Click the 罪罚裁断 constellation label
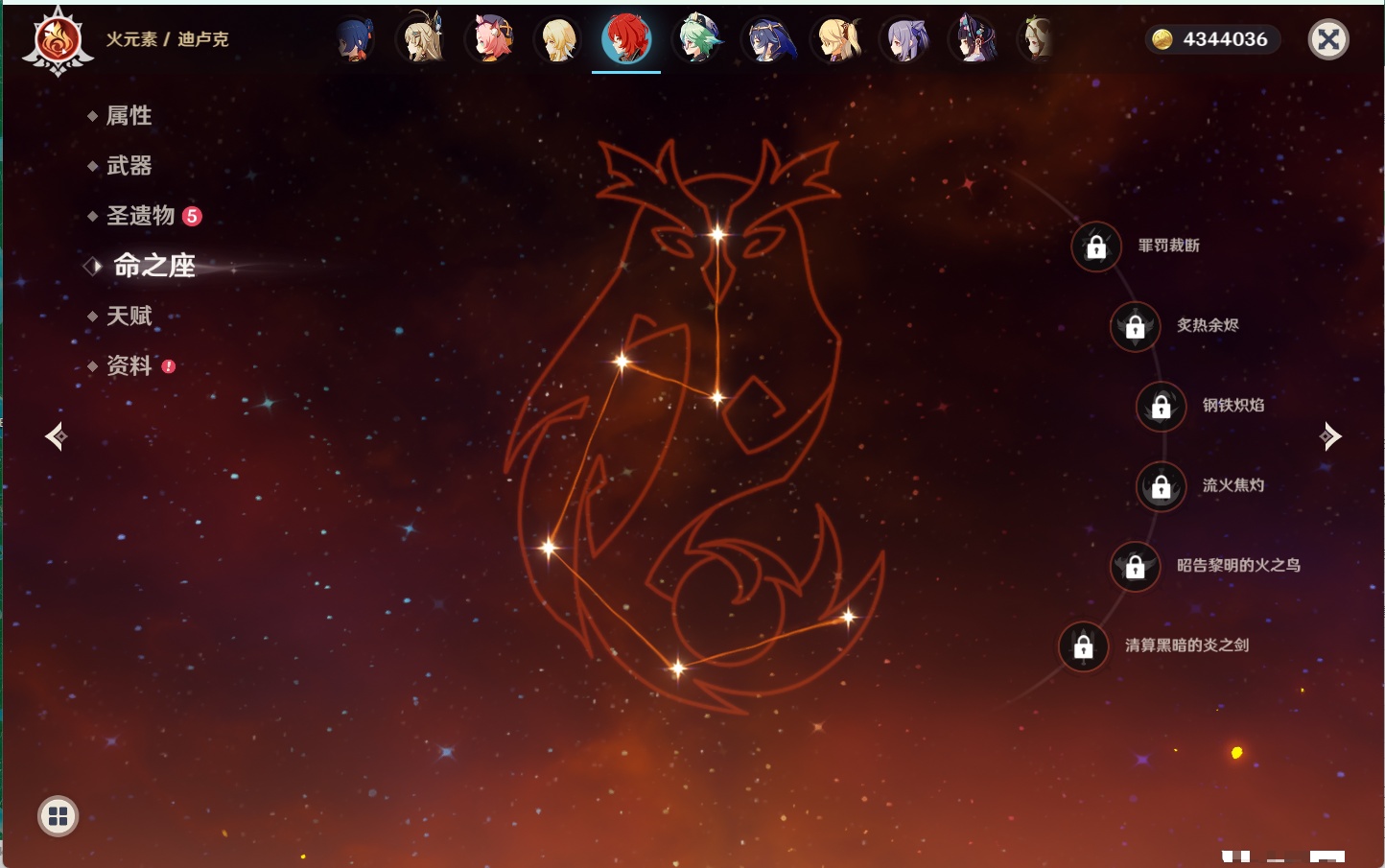 coord(1169,246)
